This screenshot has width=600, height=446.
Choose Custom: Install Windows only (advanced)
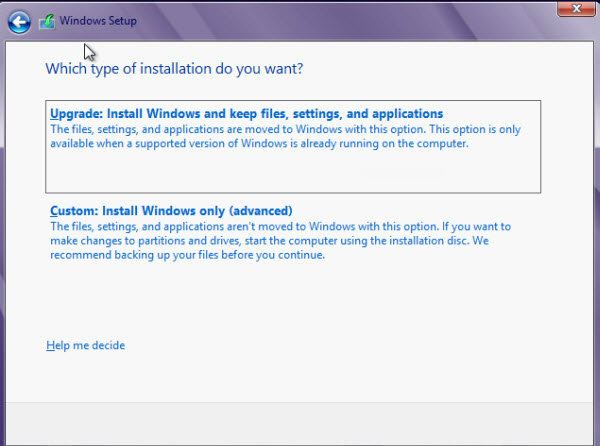171,211
